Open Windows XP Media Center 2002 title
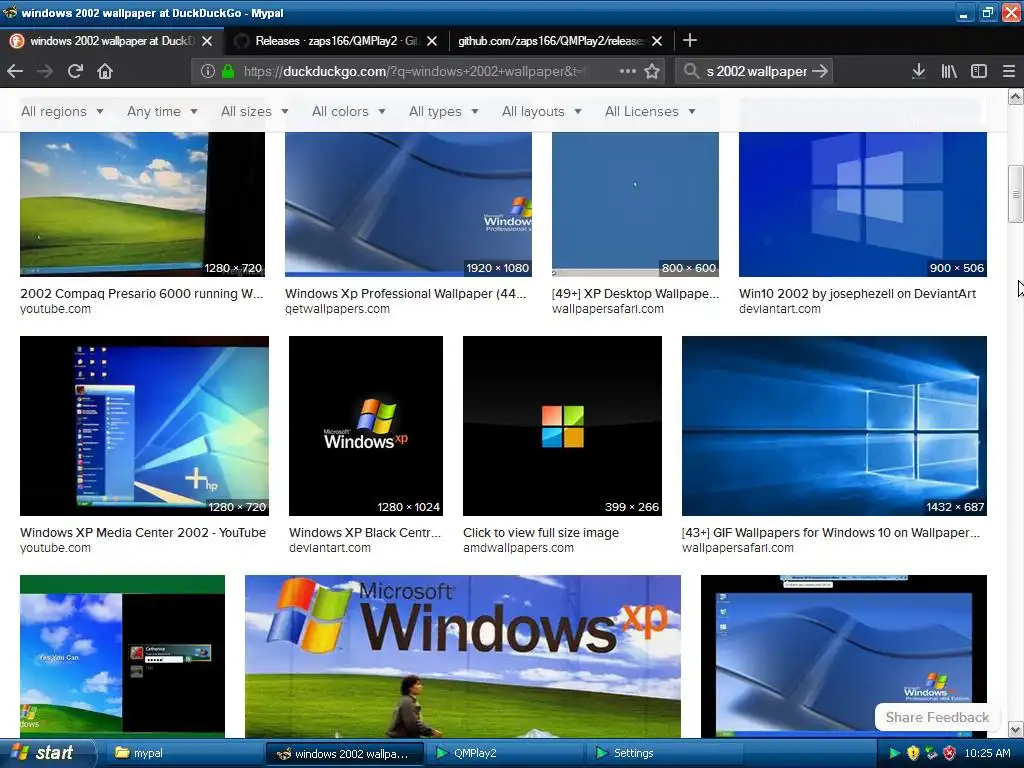 pyautogui.click(x=143, y=533)
